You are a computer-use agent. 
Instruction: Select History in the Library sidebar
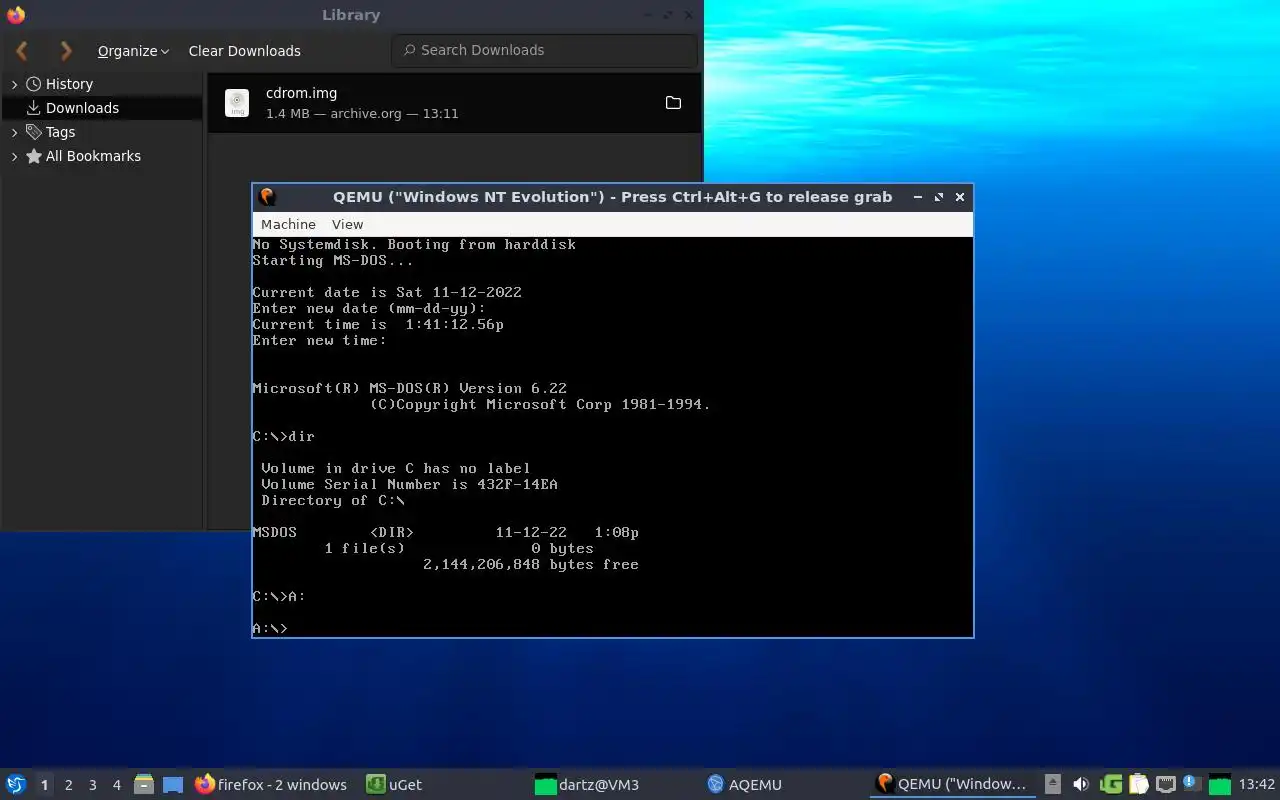coord(69,84)
